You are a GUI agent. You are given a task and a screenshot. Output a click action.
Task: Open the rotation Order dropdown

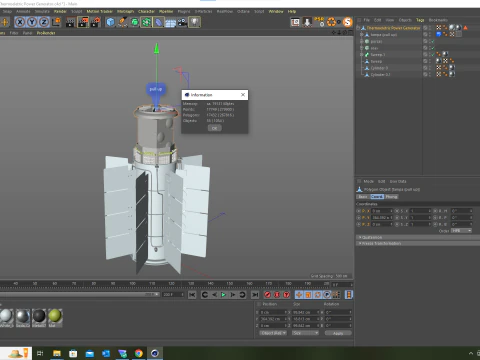point(461,231)
